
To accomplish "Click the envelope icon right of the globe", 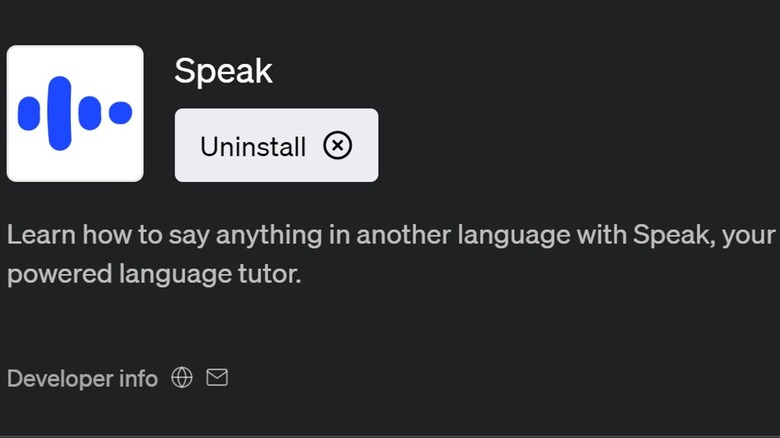I will coord(217,378).
